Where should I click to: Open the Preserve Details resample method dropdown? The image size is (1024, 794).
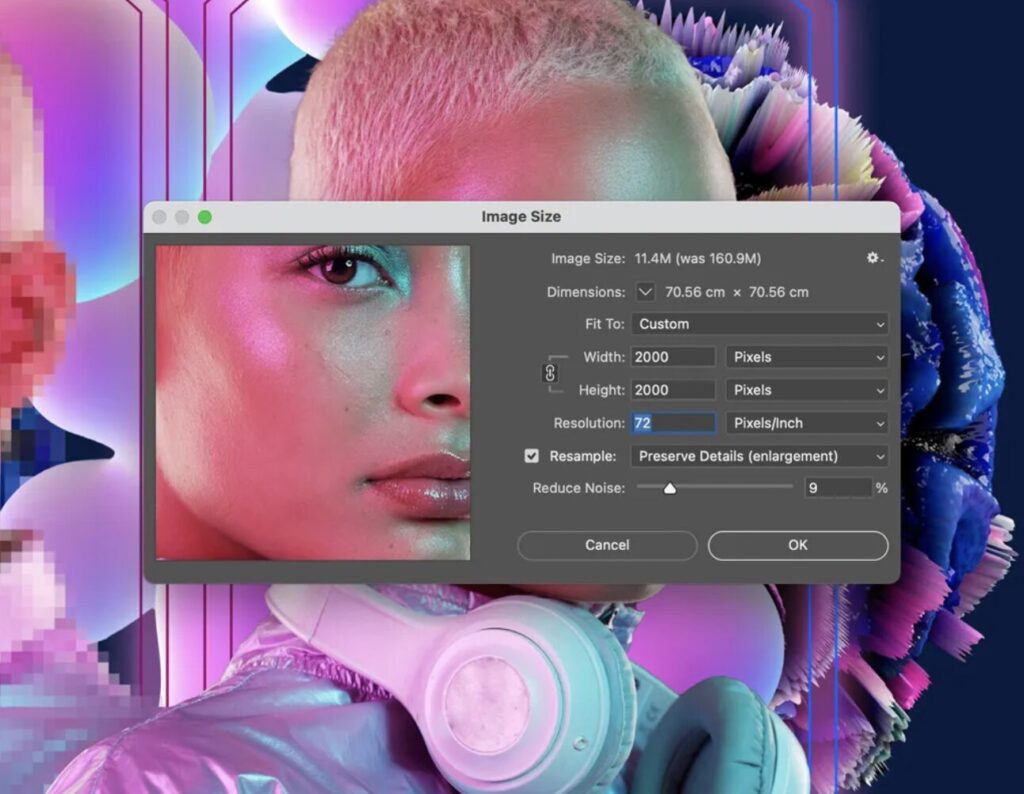pos(759,456)
